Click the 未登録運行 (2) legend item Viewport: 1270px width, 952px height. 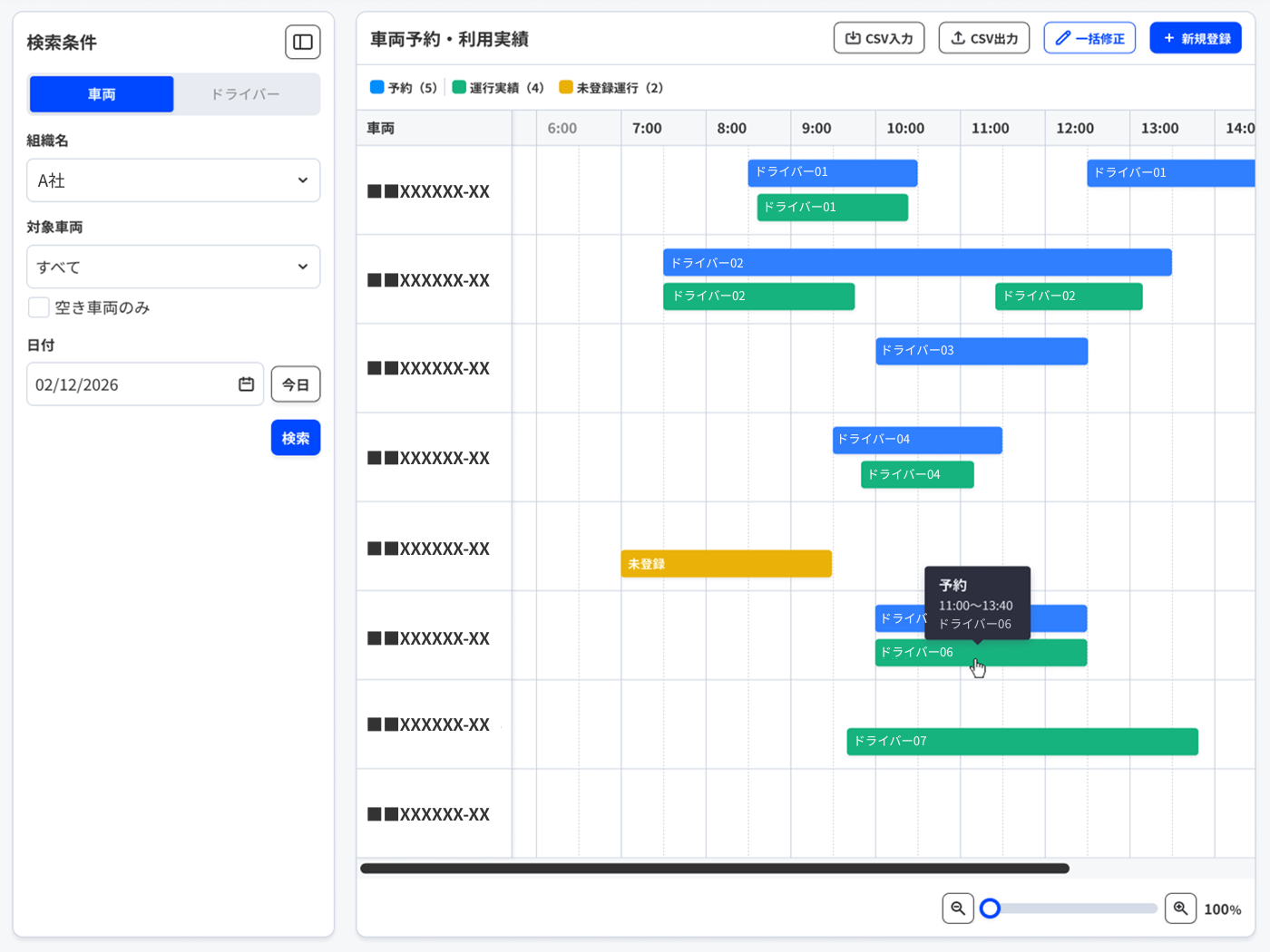(x=611, y=88)
